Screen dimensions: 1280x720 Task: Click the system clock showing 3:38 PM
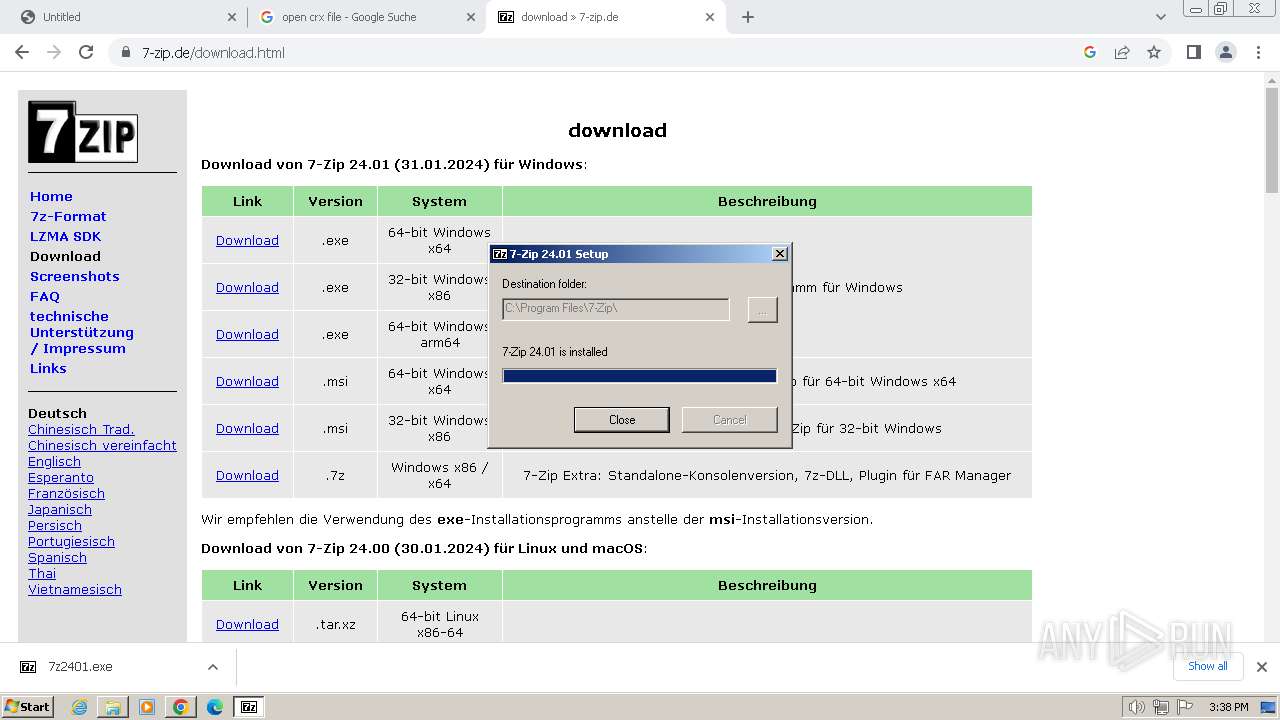(x=1228, y=707)
